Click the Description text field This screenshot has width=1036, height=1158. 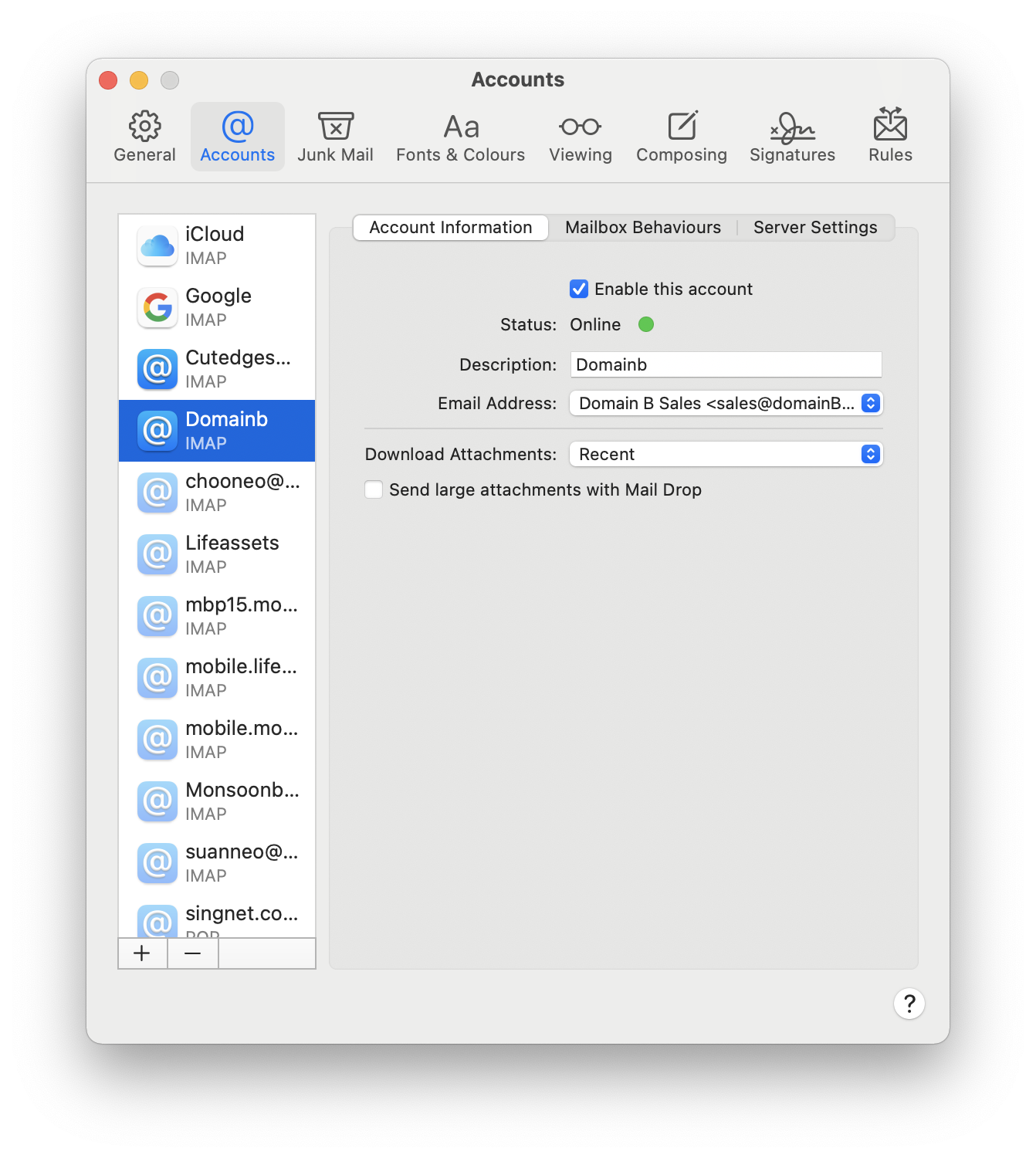pos(726,364)
